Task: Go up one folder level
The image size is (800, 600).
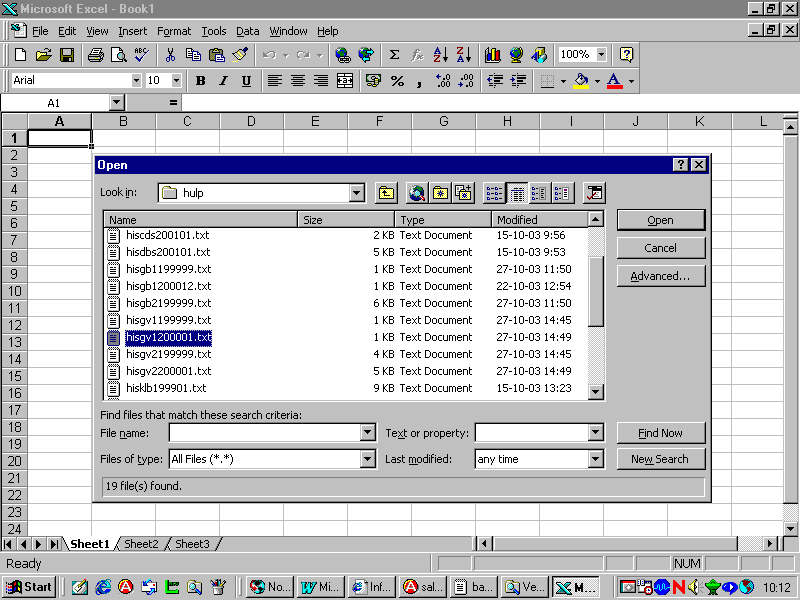Action: [x=386, y=193]
